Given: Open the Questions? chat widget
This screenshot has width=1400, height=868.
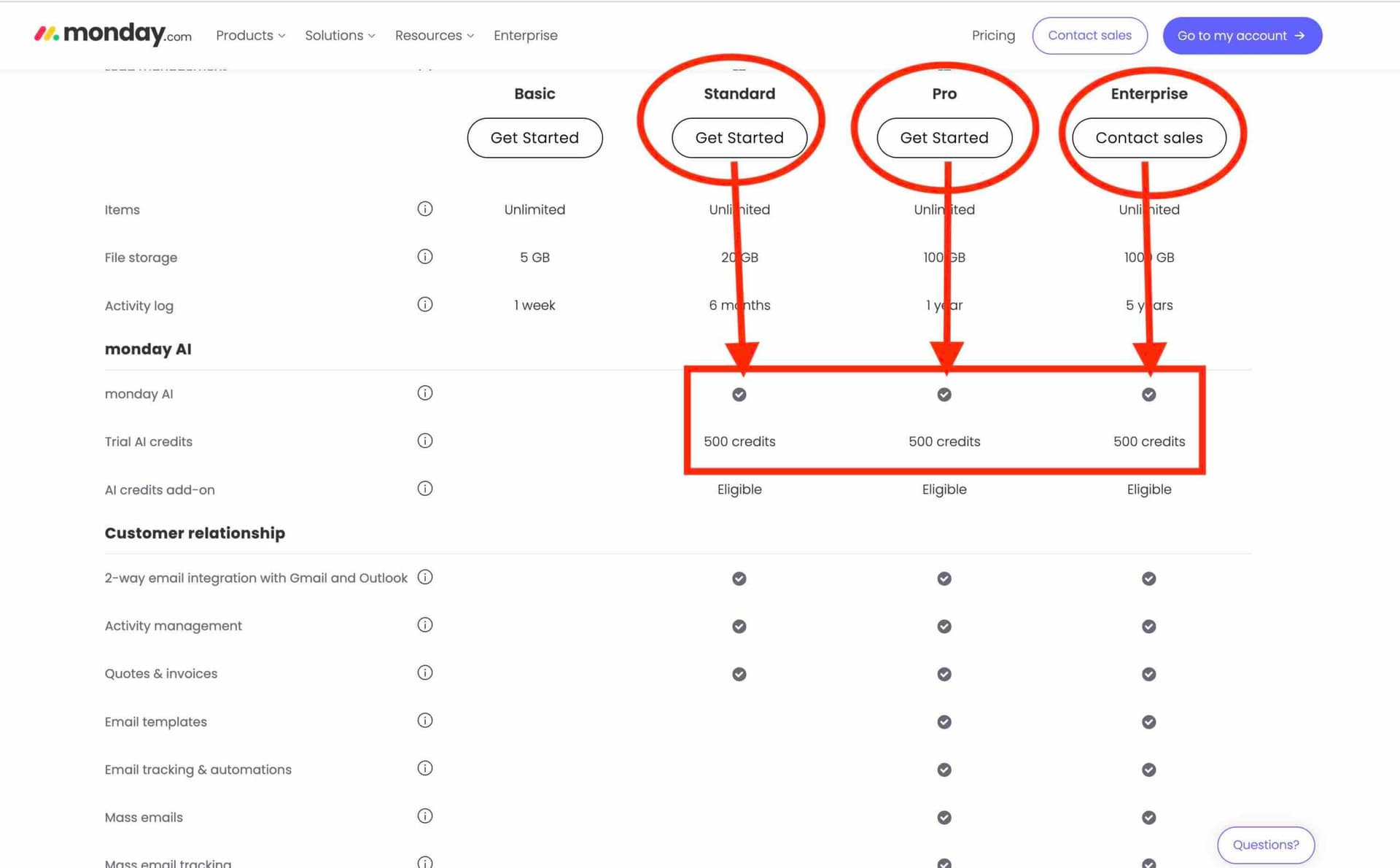Looking at the screenshot, I should [x=1266, y=844].
